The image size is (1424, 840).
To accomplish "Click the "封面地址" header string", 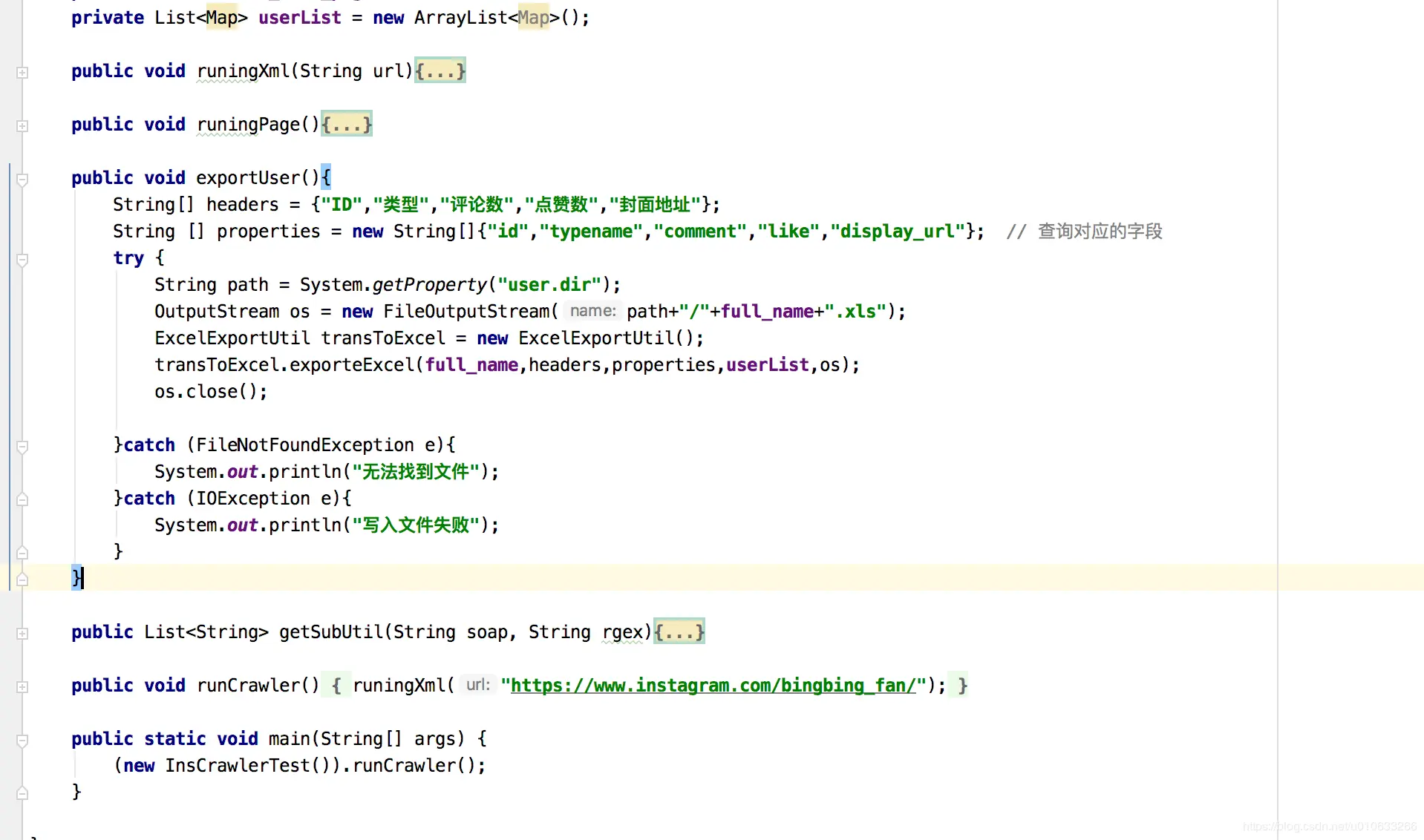I will 656,204.
